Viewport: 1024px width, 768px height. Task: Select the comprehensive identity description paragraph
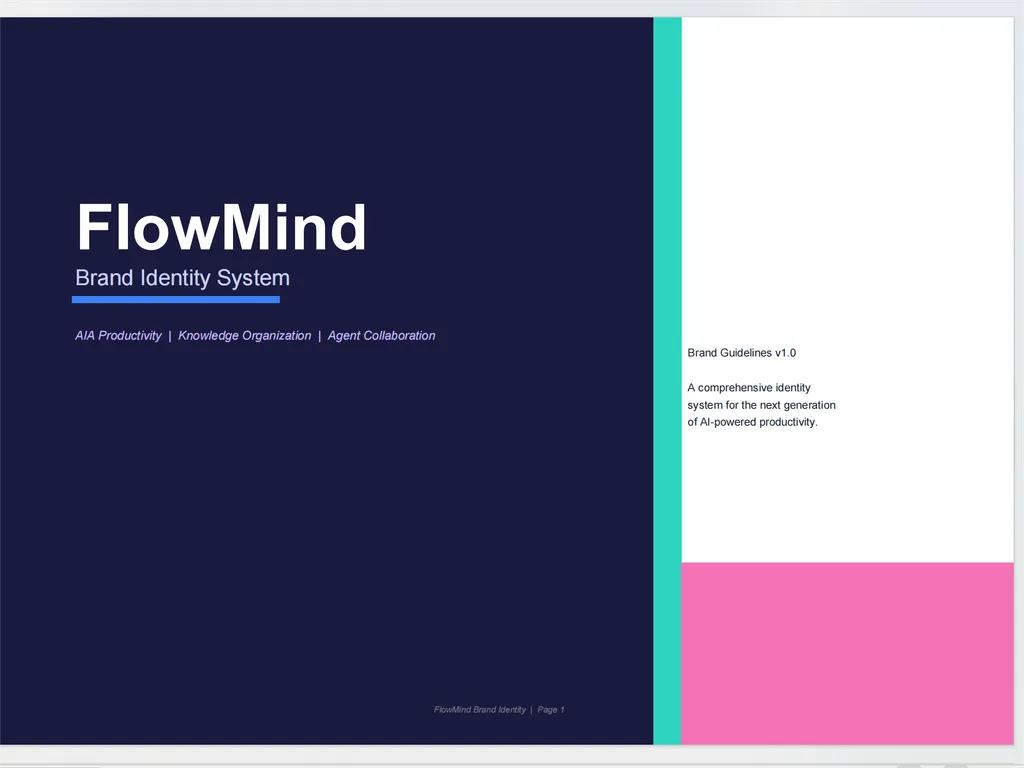click(x=761, y=405)
